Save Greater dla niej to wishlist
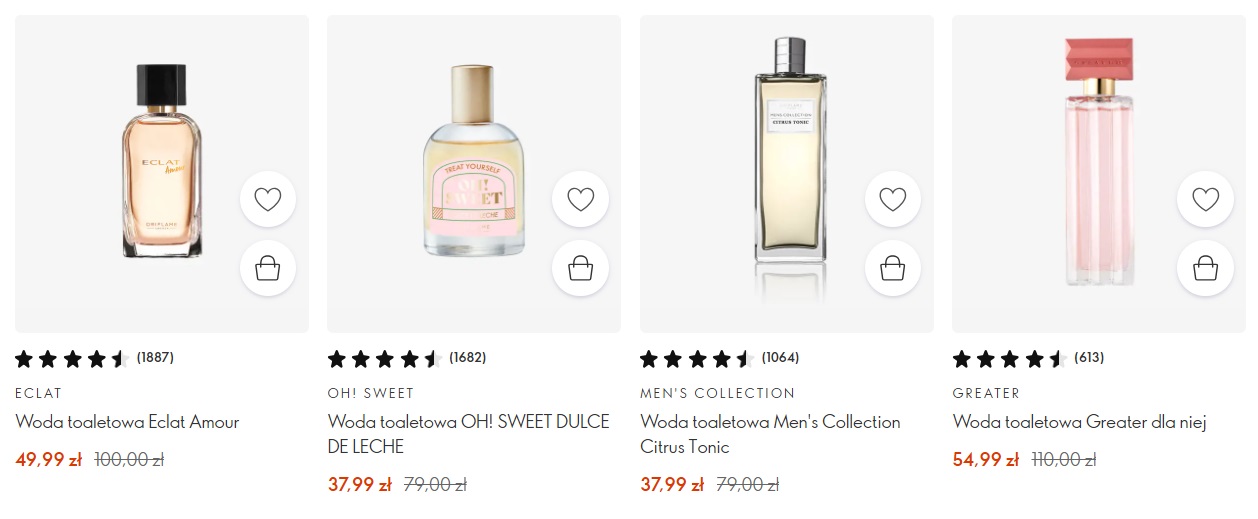 (x=1205, y=199)
